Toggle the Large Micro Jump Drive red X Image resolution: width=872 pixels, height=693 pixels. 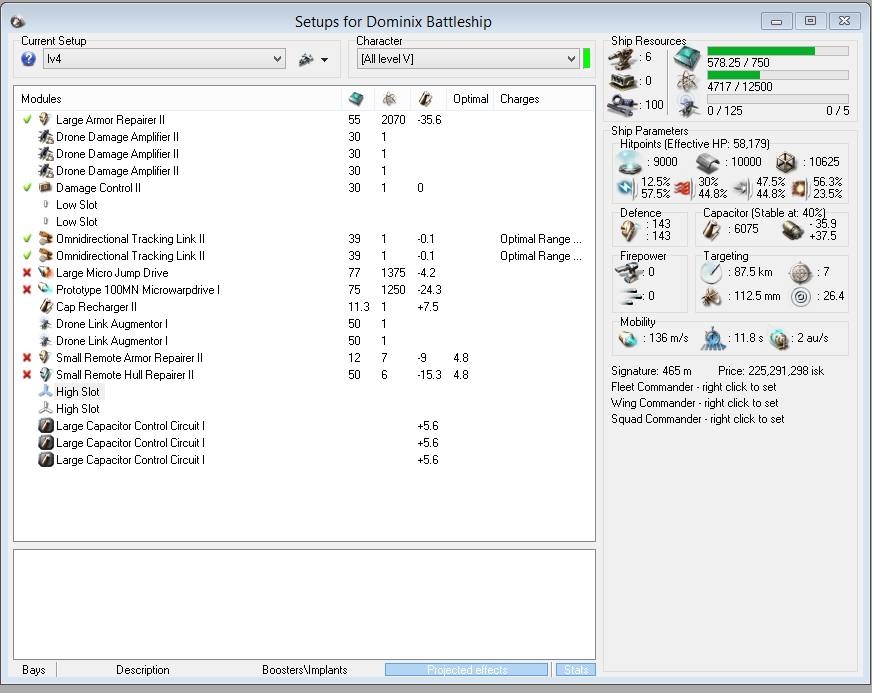click(27, 273)
